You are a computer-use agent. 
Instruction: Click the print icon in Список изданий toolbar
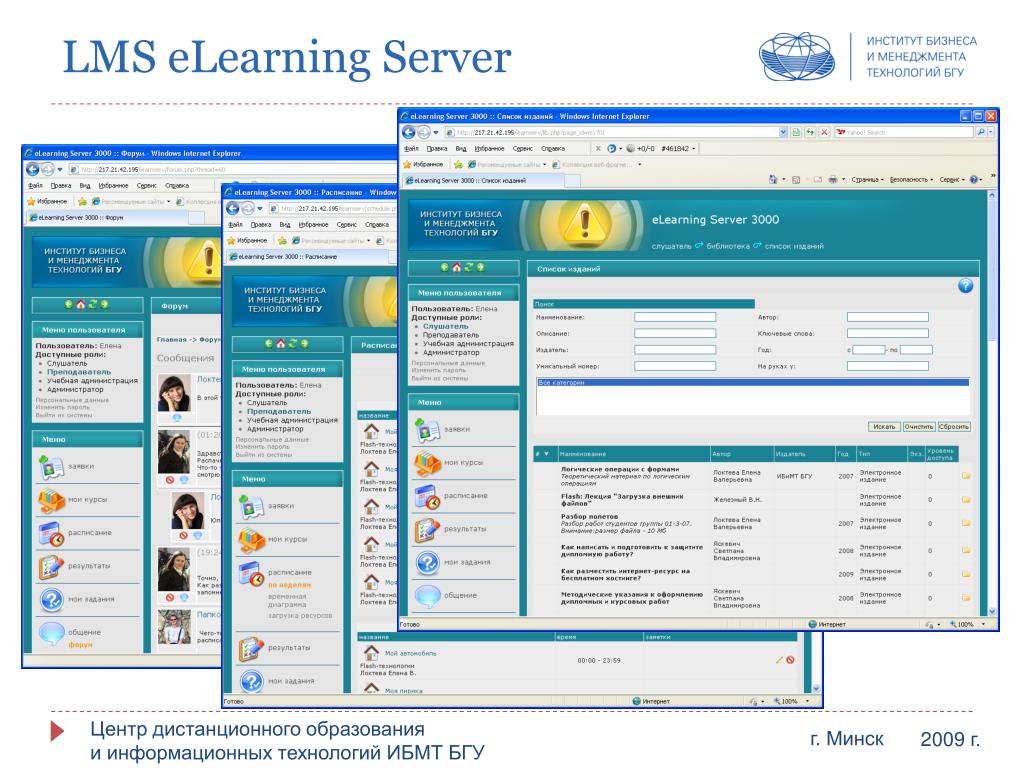click(833, 180)
